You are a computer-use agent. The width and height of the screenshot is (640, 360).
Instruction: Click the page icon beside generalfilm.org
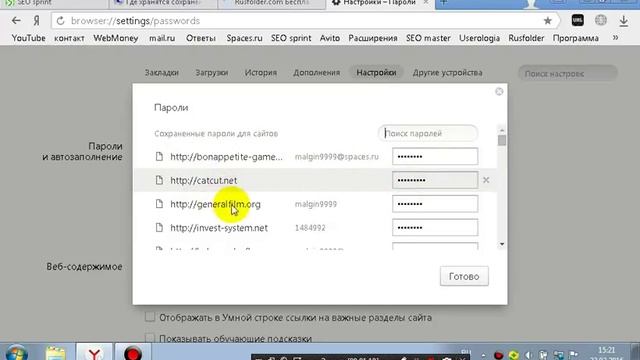tap(159, 204)
